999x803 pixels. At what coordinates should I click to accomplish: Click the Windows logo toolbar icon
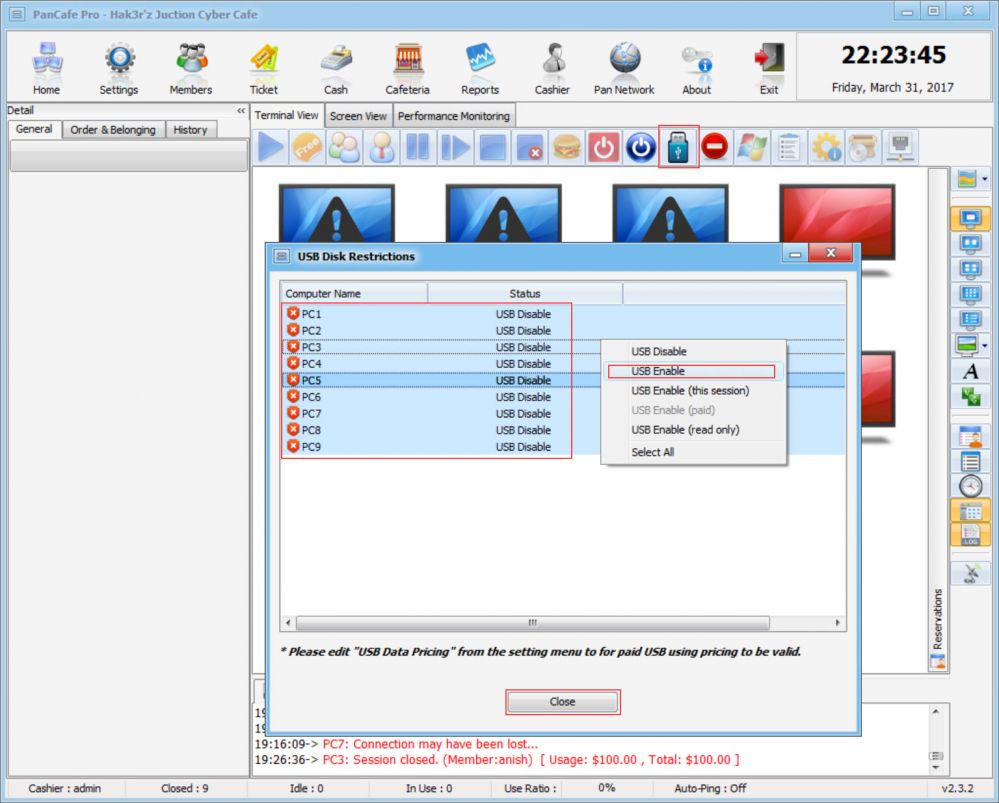point(752,147)
